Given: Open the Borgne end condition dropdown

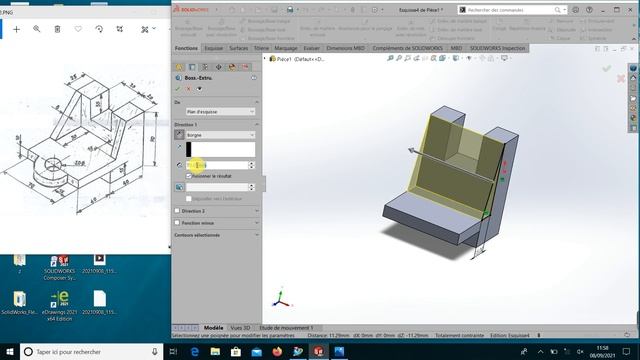Looking at the screenshot, I should [220, 135].
